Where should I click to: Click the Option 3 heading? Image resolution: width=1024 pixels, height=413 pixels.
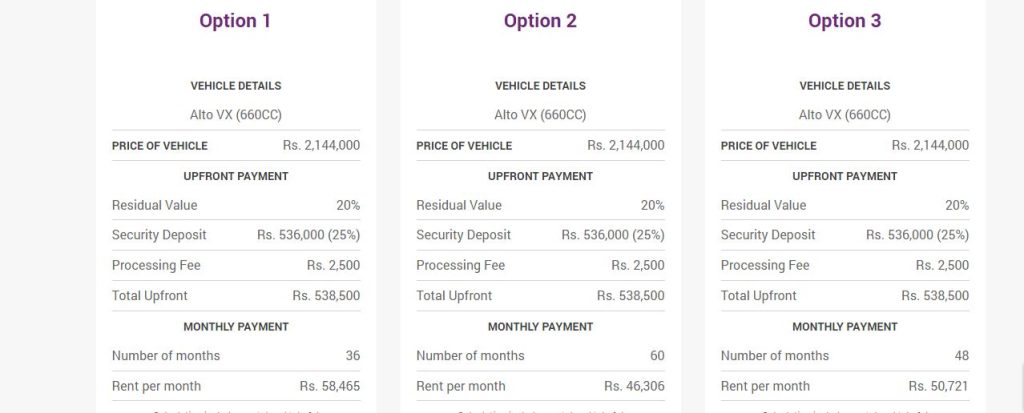(844, 21)
